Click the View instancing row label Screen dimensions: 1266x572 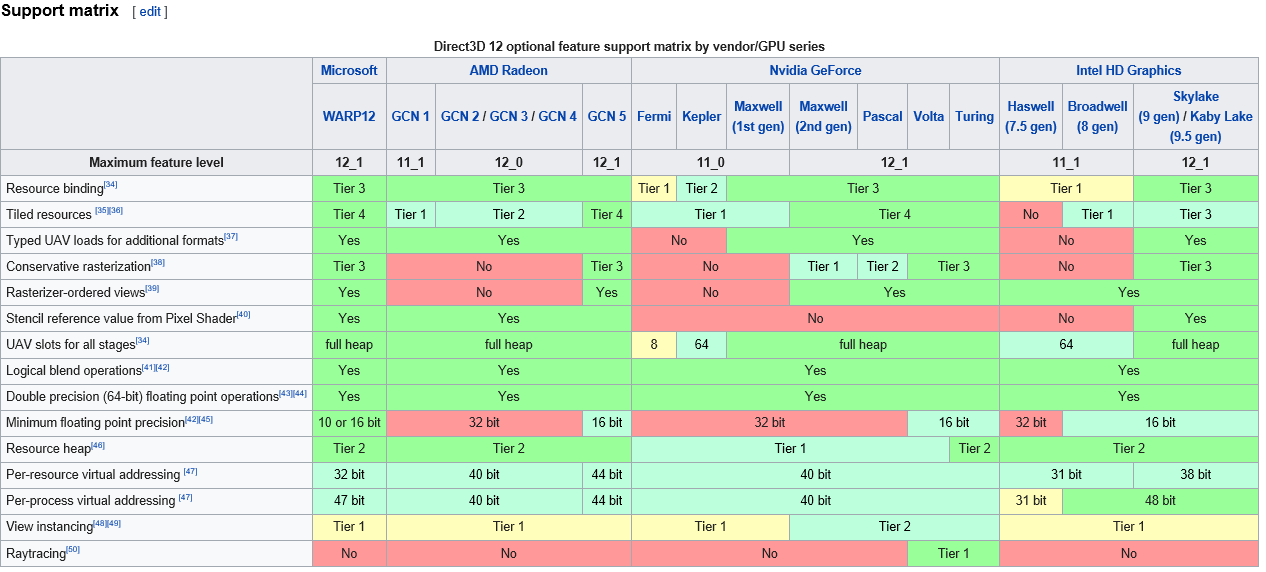49,526
